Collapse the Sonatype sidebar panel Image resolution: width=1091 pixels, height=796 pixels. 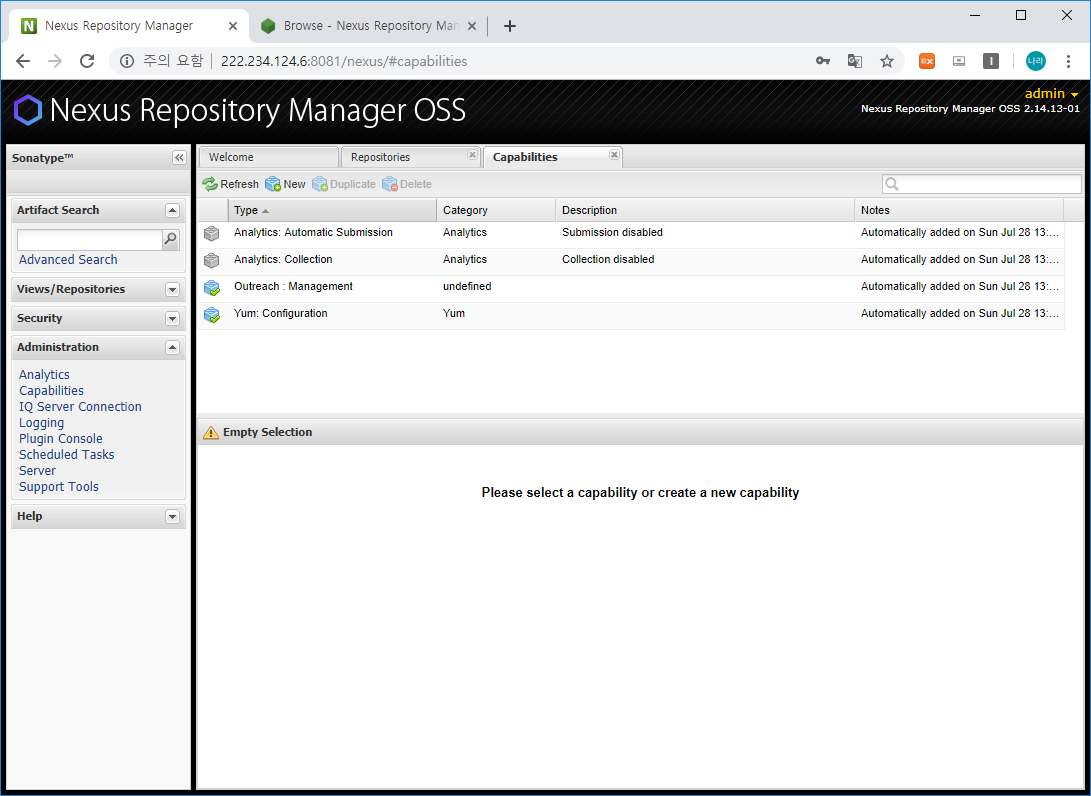pyautogui.click(x=180, y=158)
